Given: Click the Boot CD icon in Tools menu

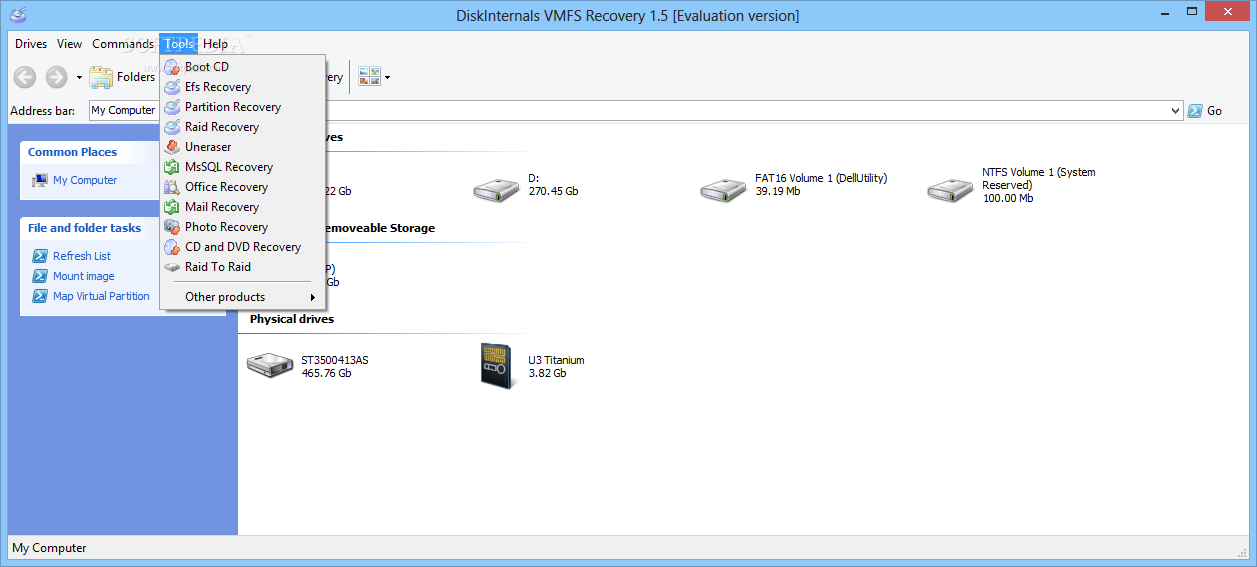Looking at the screenshot, I should [x=171, y=67].
